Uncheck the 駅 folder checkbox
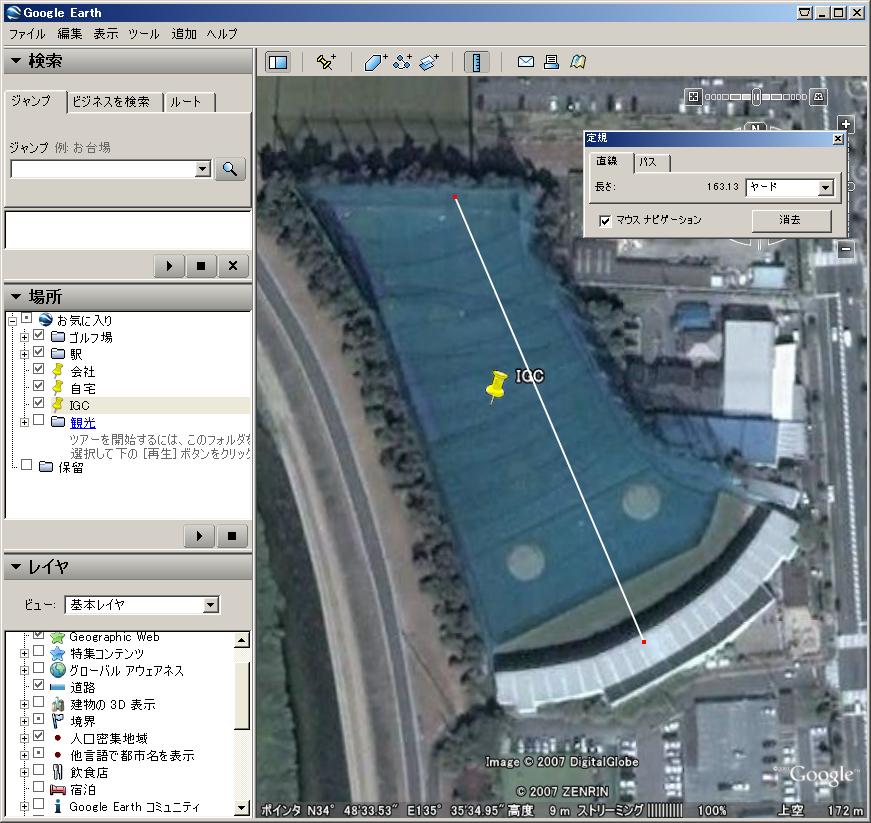The height and width of the screenshot is (823, 871). (38, 352)
